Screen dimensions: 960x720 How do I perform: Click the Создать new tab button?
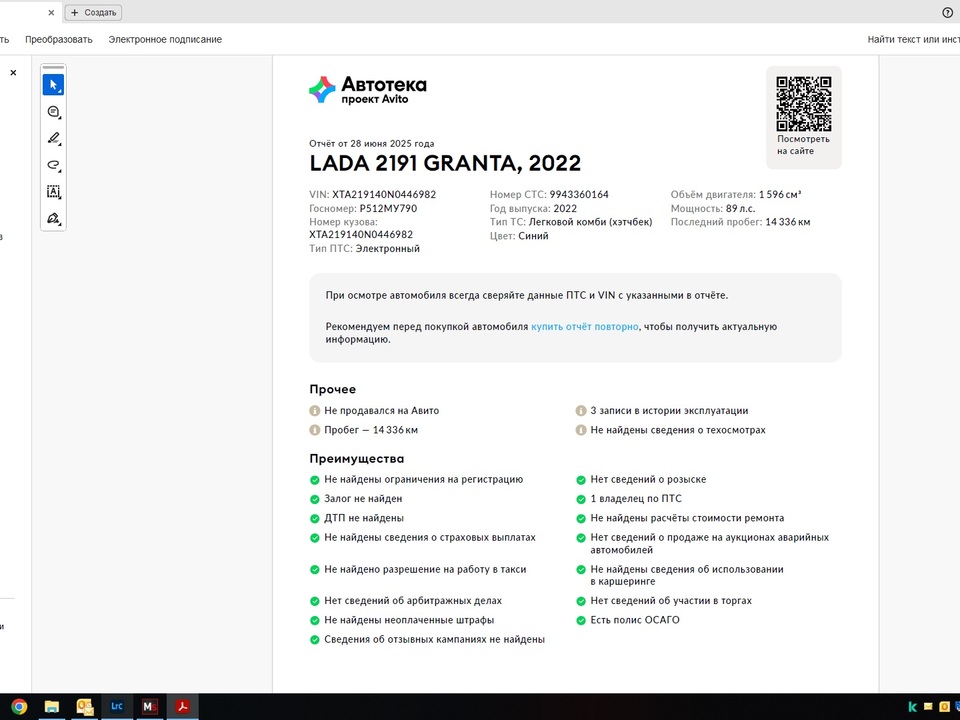coord(93,12)
